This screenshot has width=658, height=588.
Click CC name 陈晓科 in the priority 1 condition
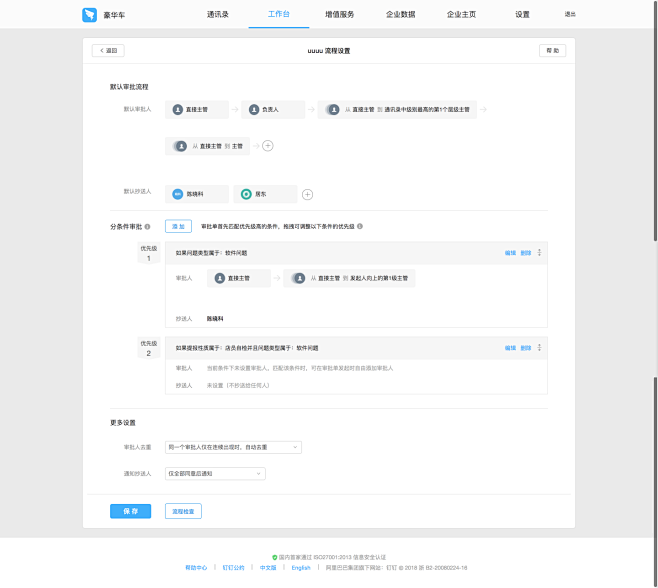pyautogui.click(x=215, y=319)
